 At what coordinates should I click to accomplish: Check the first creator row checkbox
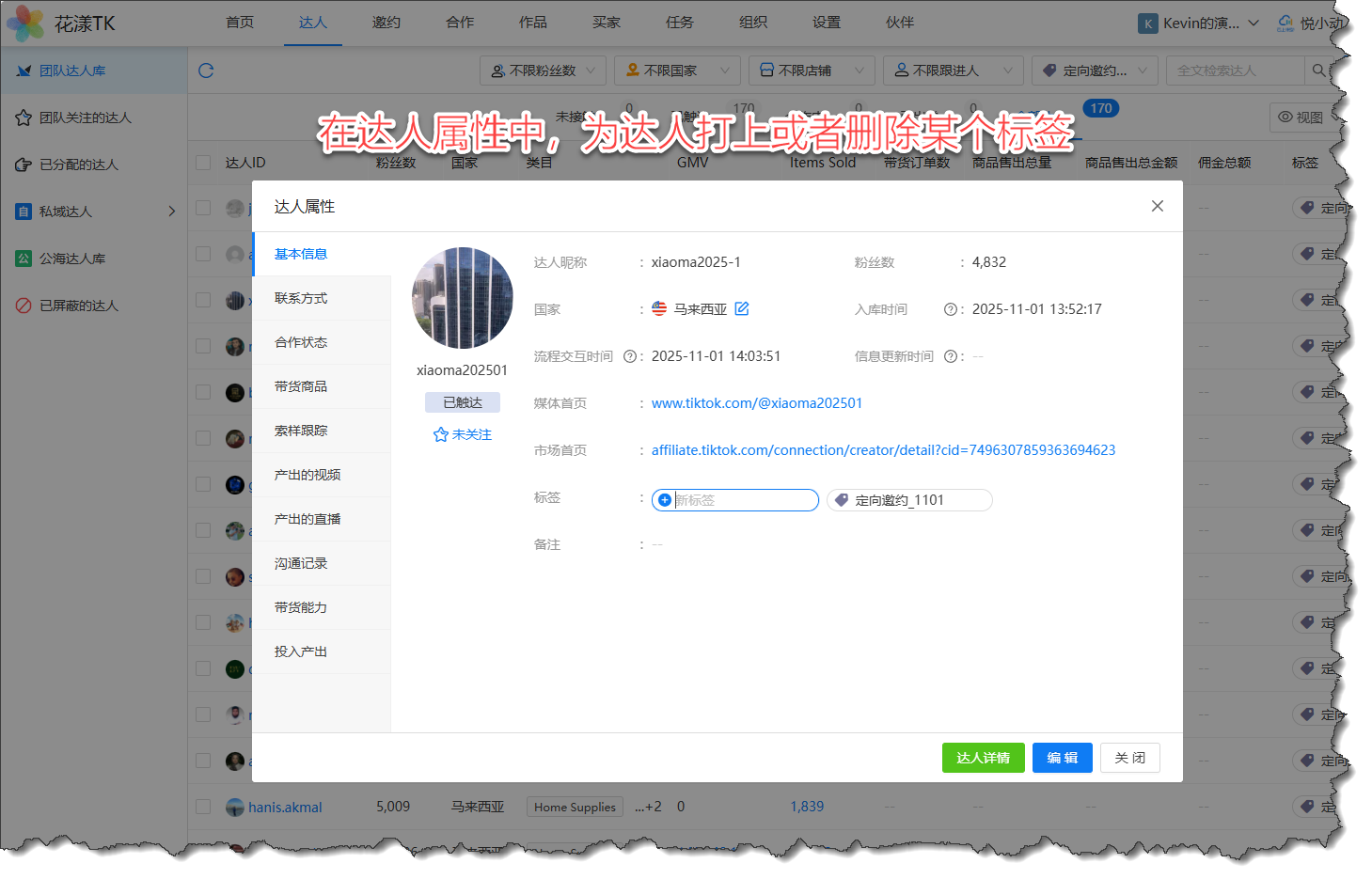pyautogui.click(x=203, y=208)
